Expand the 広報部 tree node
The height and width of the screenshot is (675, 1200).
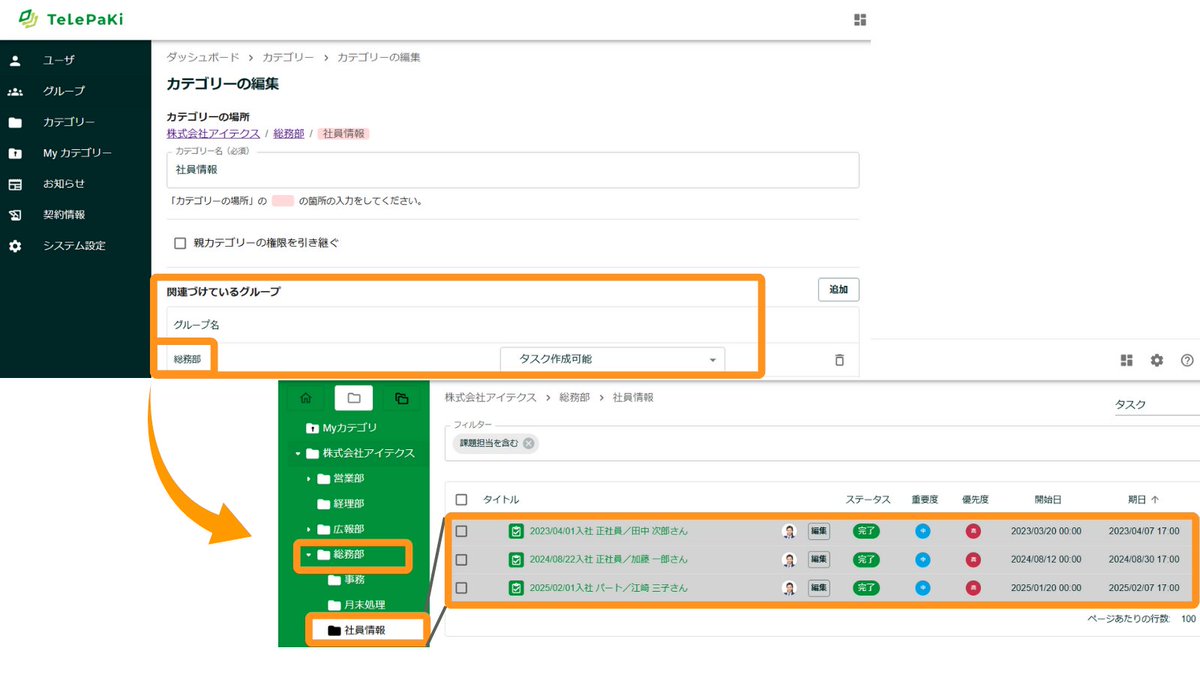coord(308,529)
